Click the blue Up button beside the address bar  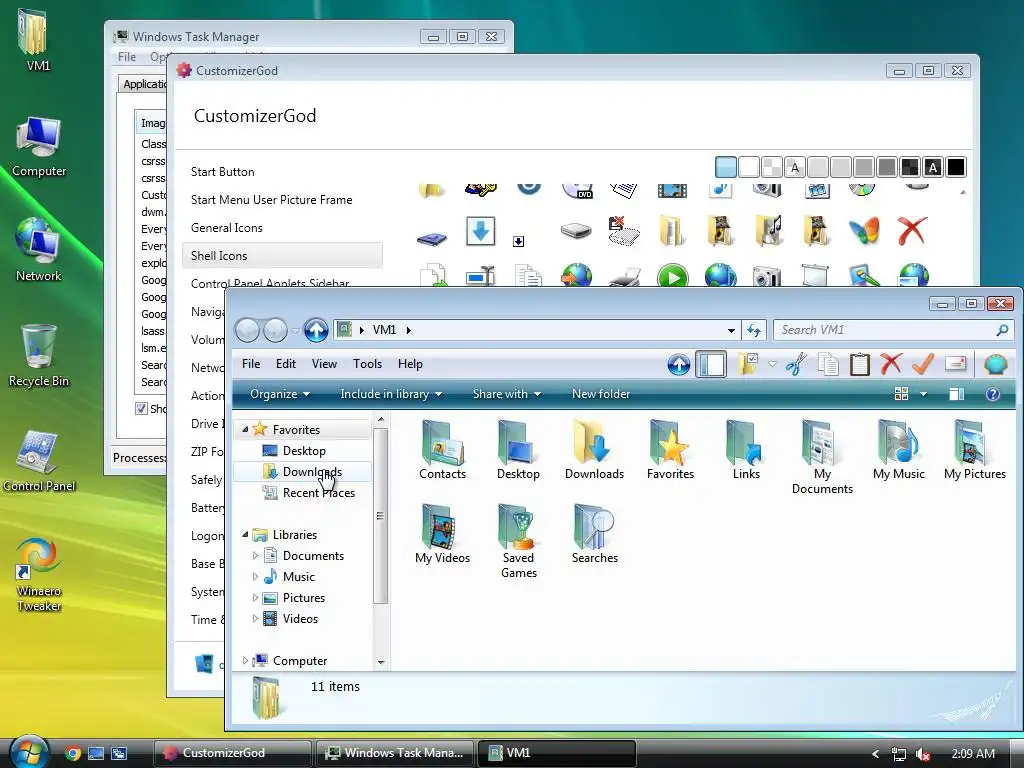click(x=316, y=330)
